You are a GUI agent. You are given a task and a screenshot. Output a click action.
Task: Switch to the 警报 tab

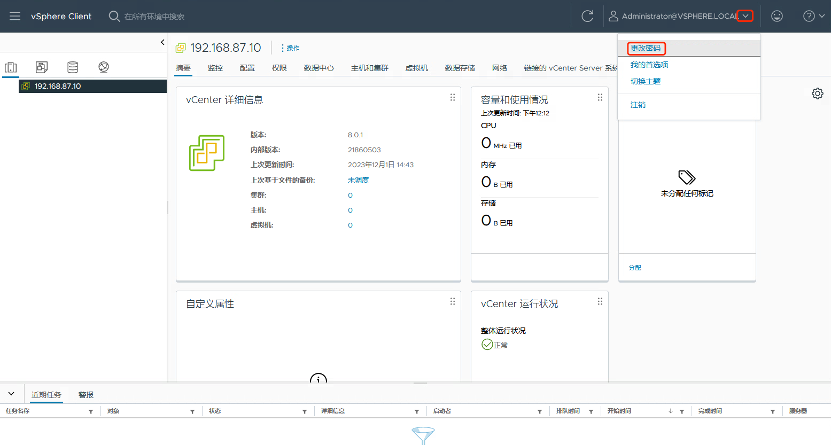tap(86, 395)
